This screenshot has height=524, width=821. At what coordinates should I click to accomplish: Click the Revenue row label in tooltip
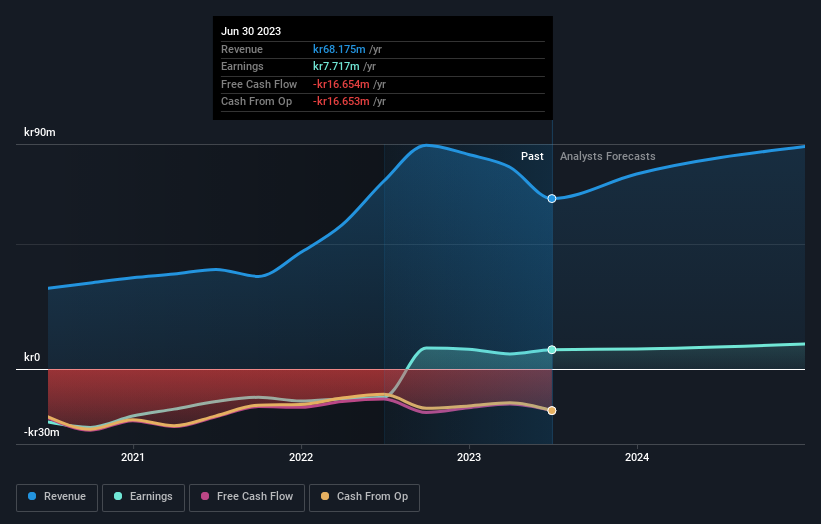pyautogui.click(x=242, y=49)
